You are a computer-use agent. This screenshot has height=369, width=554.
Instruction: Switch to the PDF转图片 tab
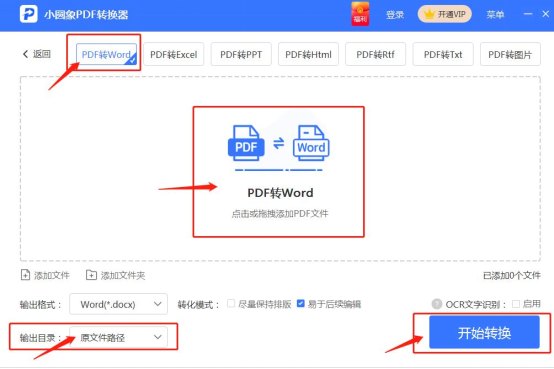(510, 54)
